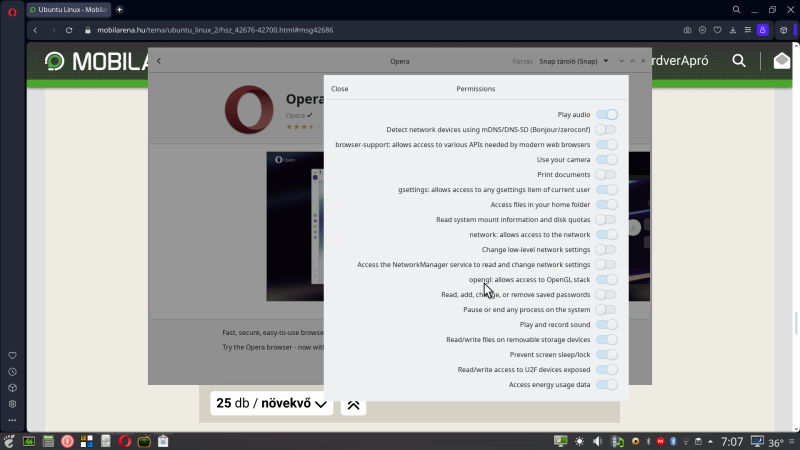Enable the Print documents permission
This screenshot has width=800, height=450.
point(607,174)
